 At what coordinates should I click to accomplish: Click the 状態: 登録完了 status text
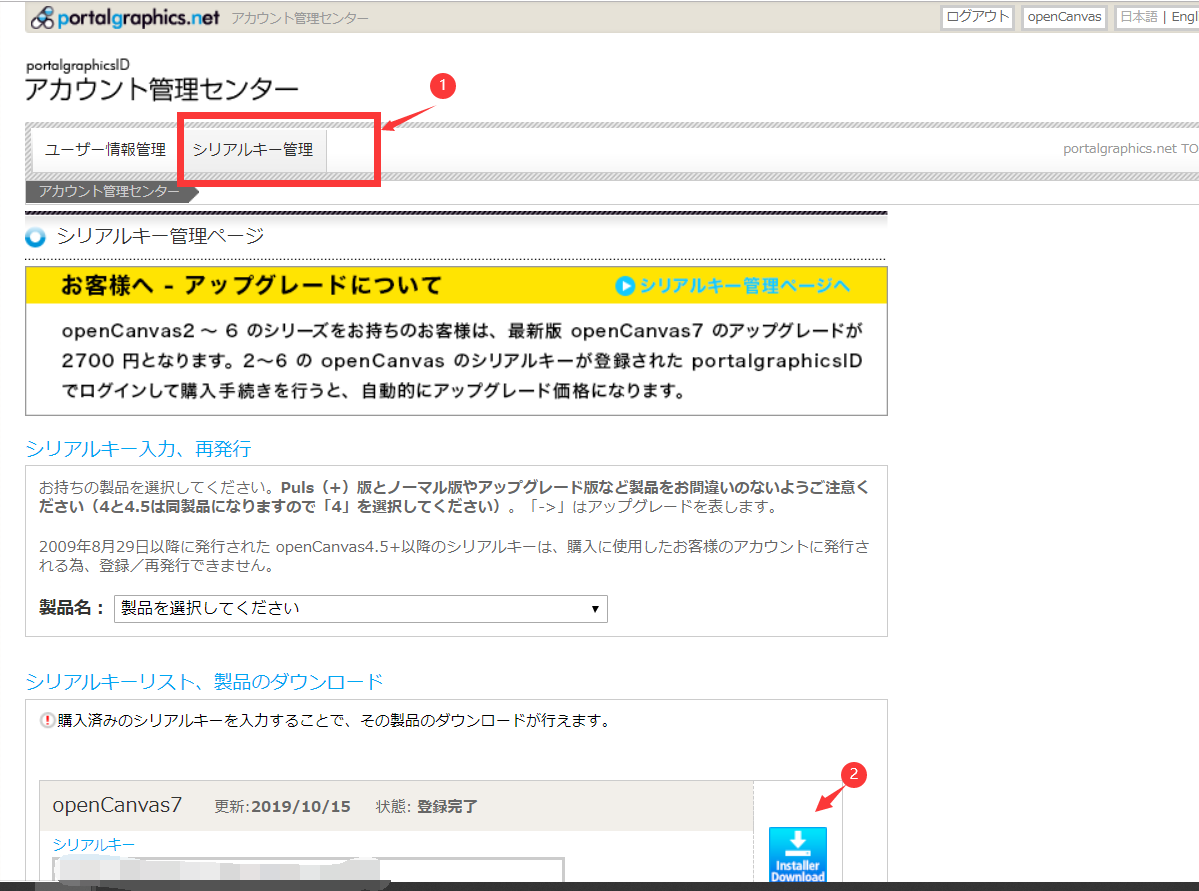click(x=427, y=807)
